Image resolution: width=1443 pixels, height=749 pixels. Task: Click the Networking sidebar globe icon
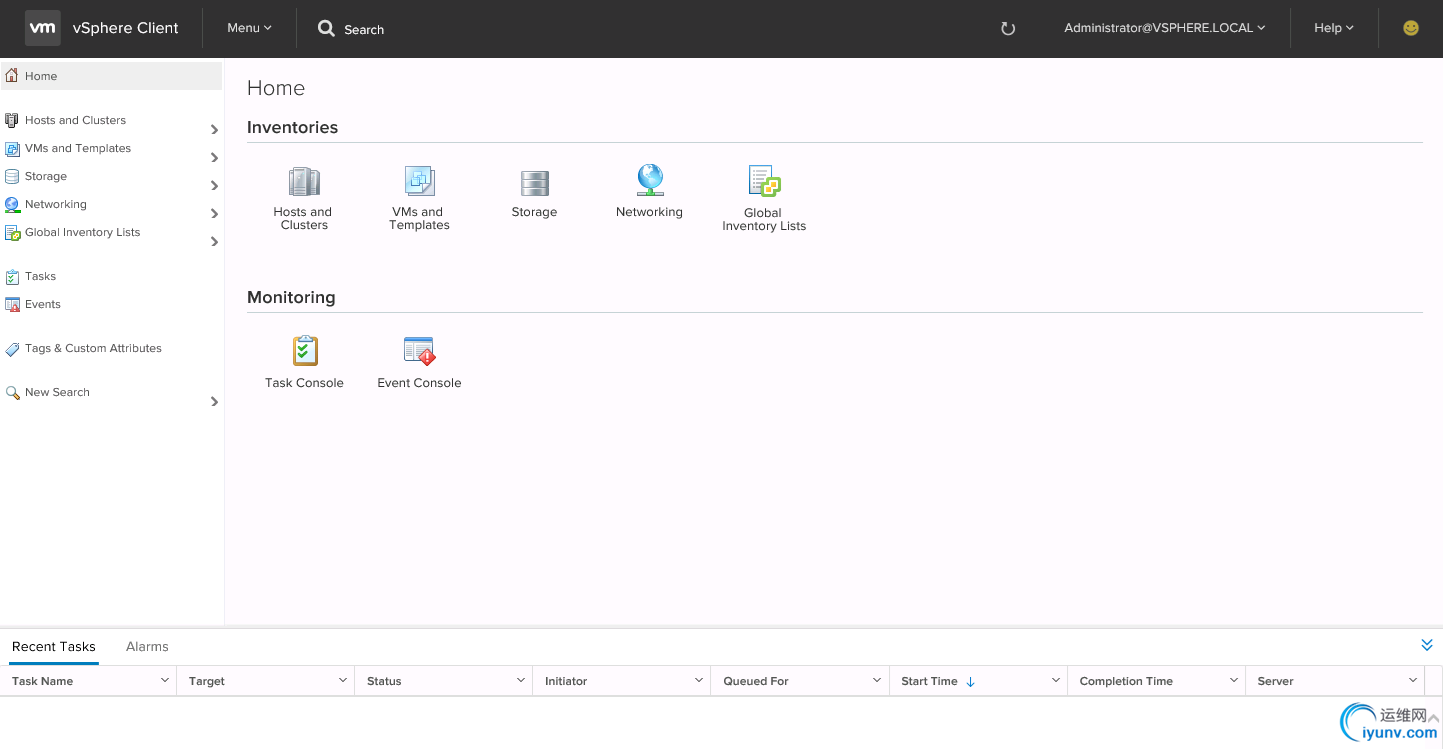coord(12,204)
